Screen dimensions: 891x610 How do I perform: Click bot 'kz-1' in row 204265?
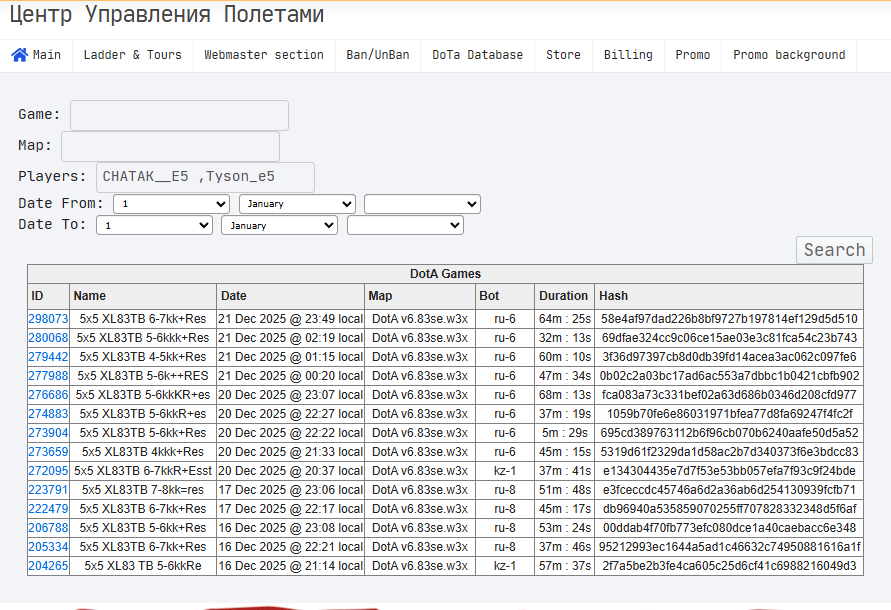(505, 566)
